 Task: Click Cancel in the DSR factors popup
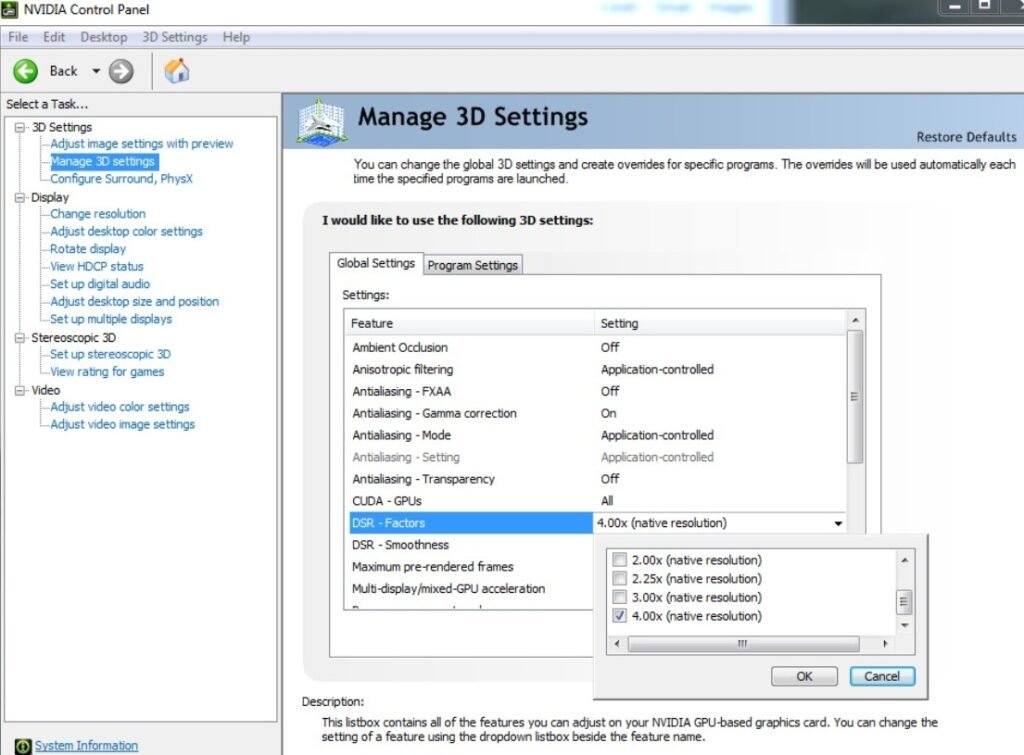coord(882,677)
